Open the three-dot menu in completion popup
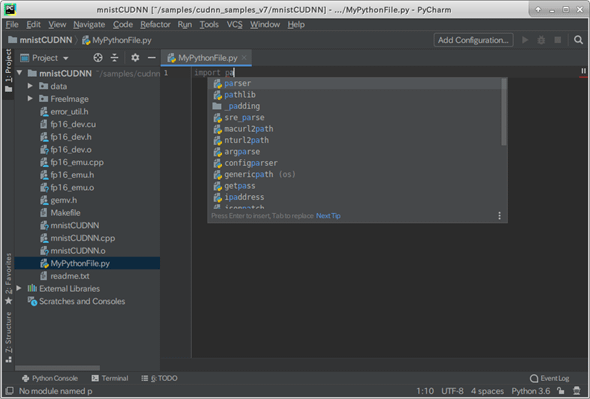Image resolution: width=590 pixels, height=399 pixels. [x=499, y=216]
